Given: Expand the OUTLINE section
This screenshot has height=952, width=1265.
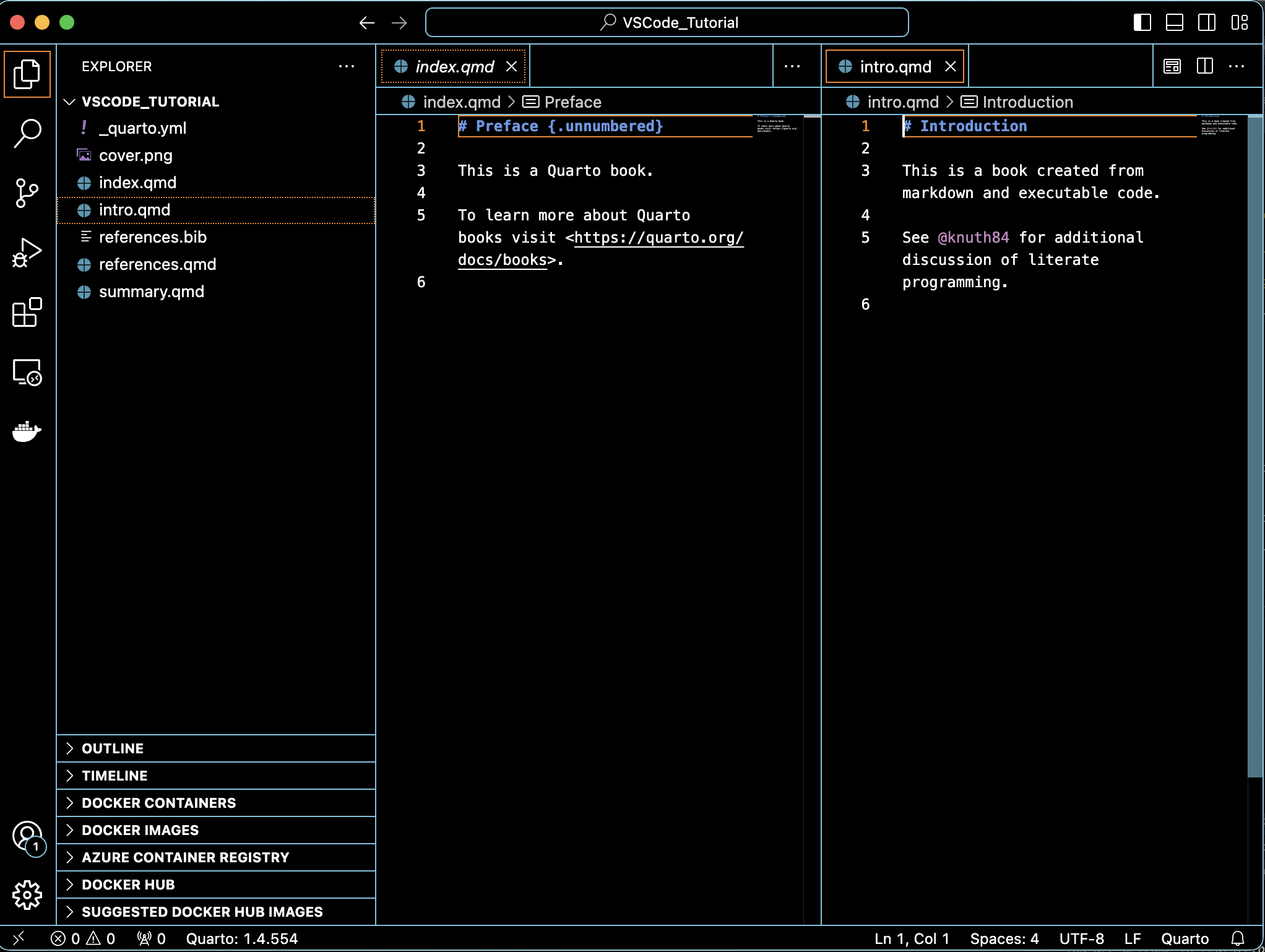Looking at the screenshot, I should click(216, 748).
